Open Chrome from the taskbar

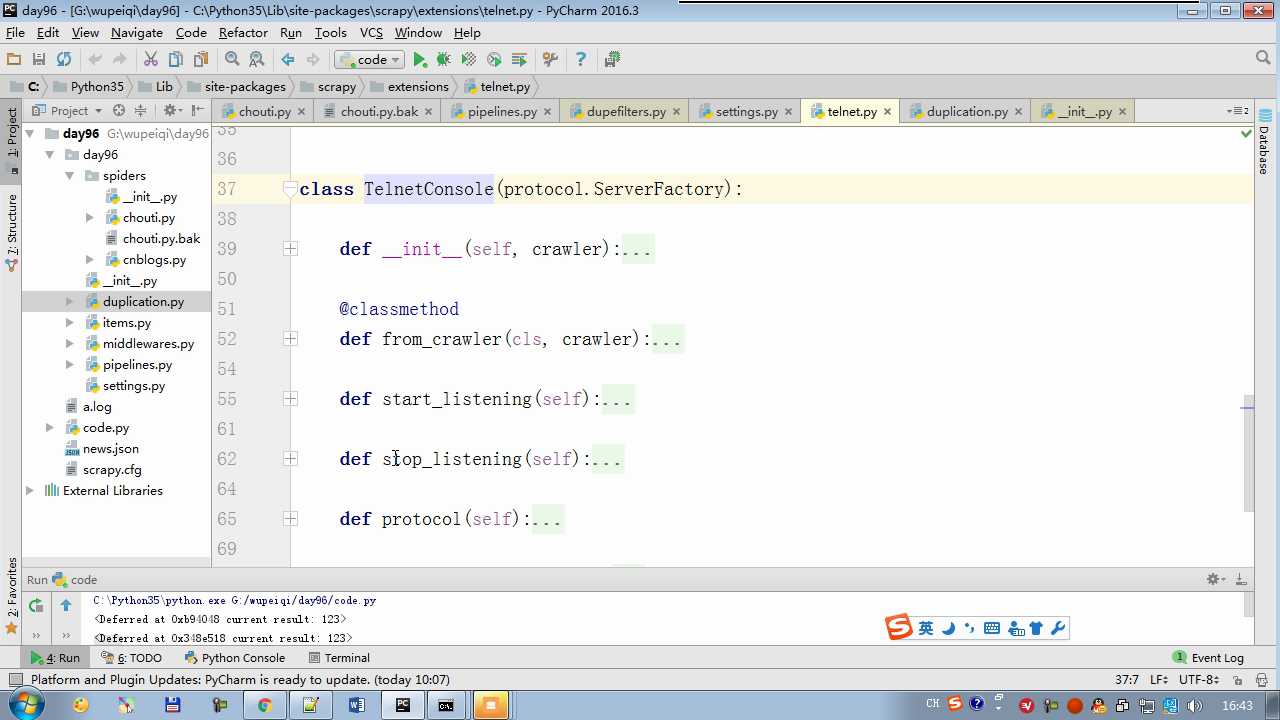coord(264,705)
